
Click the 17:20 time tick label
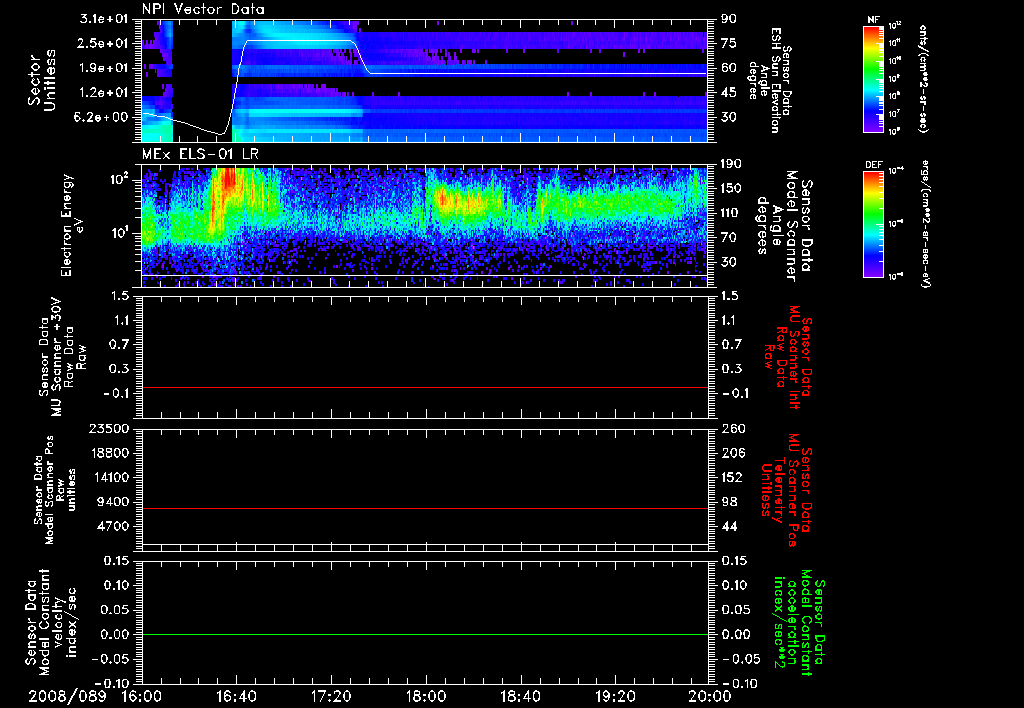pos(331,697)
